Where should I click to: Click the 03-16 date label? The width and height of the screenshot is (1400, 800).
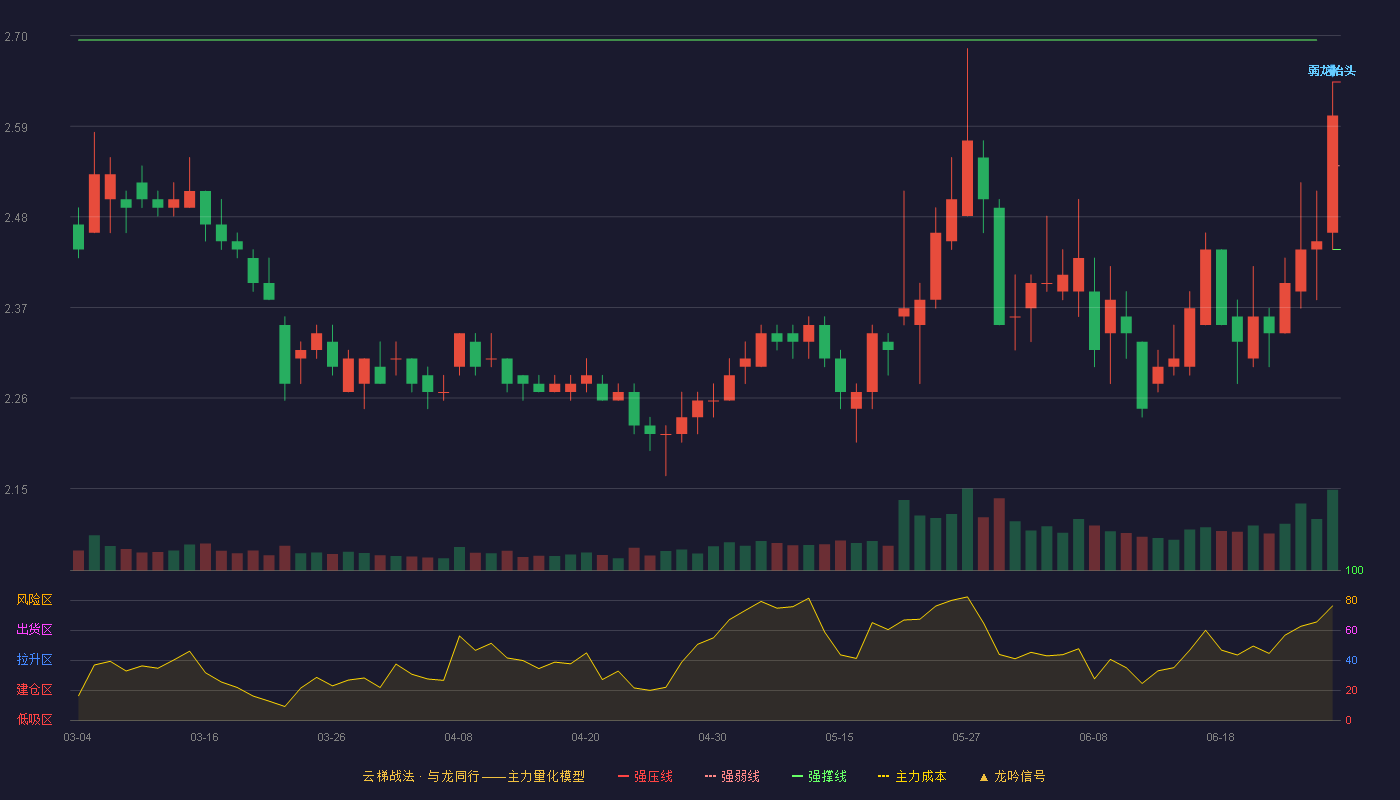[x=204, y=737]
